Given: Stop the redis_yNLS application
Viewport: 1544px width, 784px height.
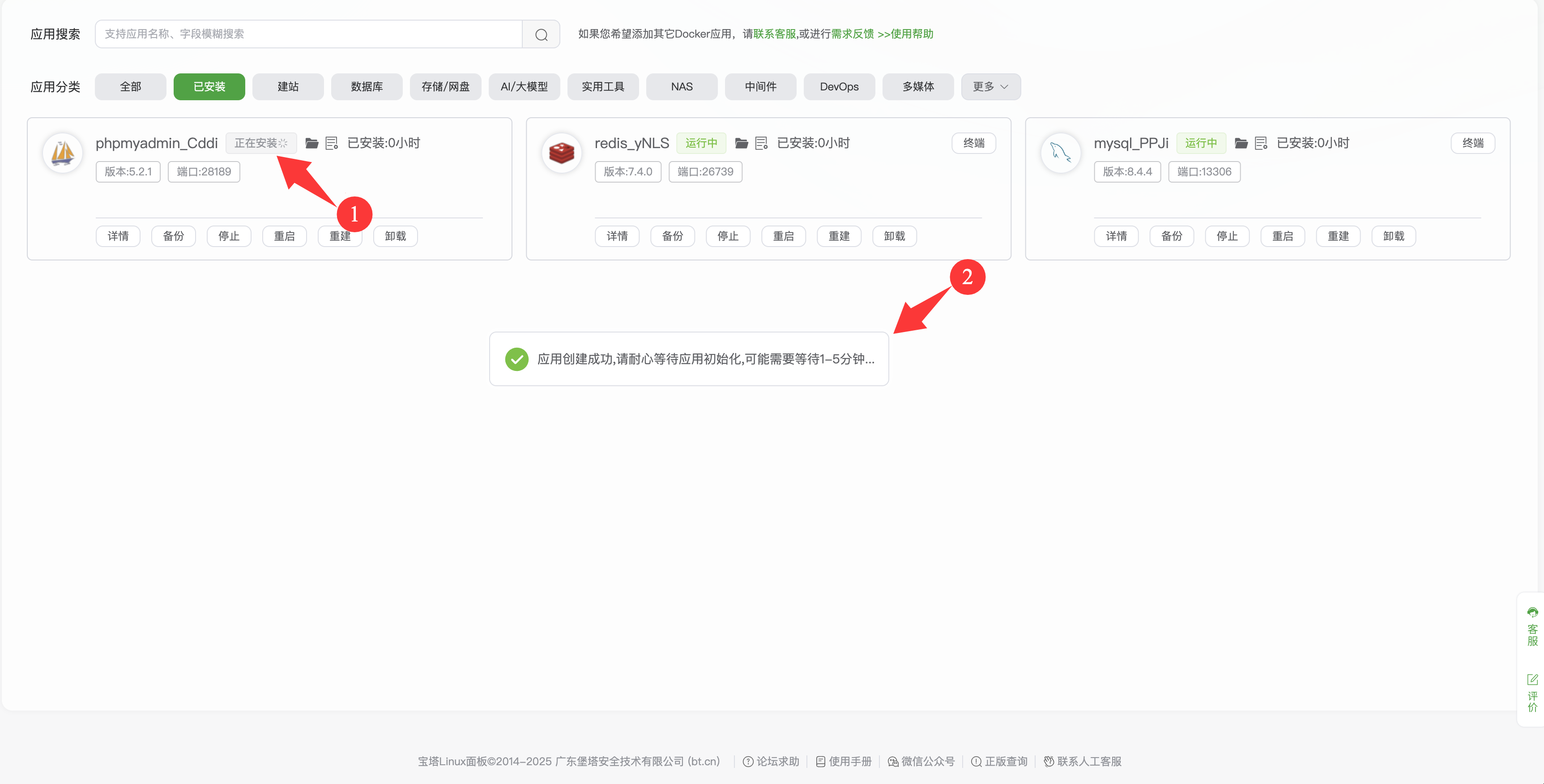Looking at the screenshot, I should [x=728, y=236].
